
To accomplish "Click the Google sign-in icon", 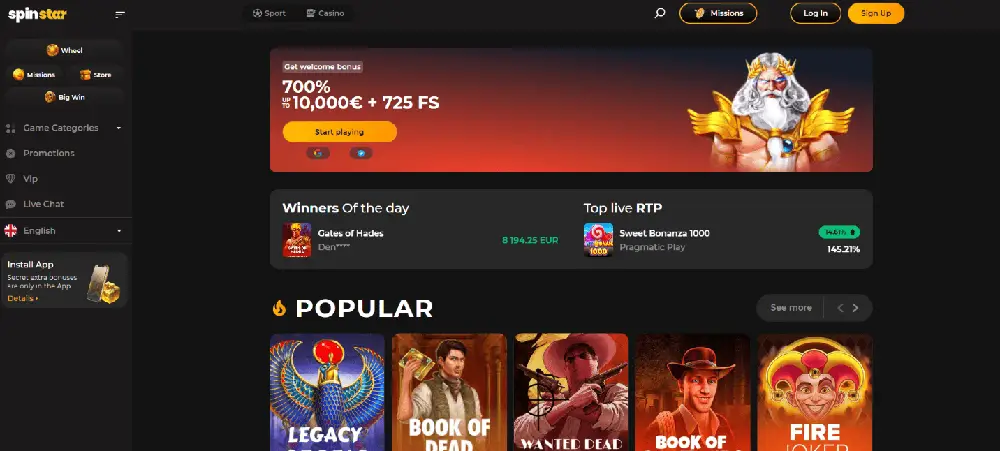I will point(318,153).
